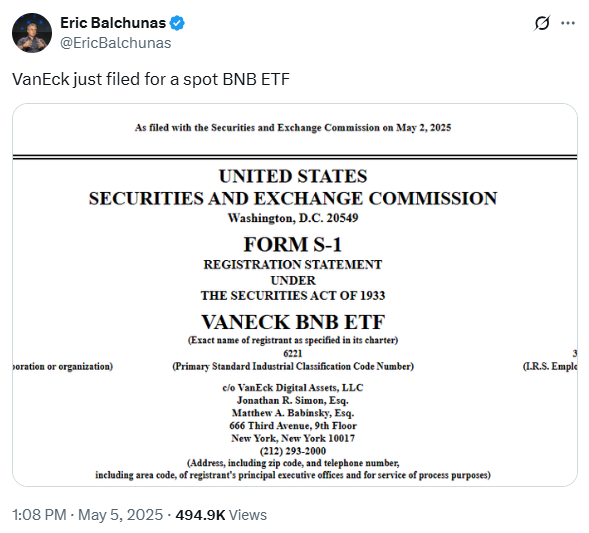Open the 494.9K Views count
Image resolution: width=589 pixels, height=533 pixels.
[221, 515]
